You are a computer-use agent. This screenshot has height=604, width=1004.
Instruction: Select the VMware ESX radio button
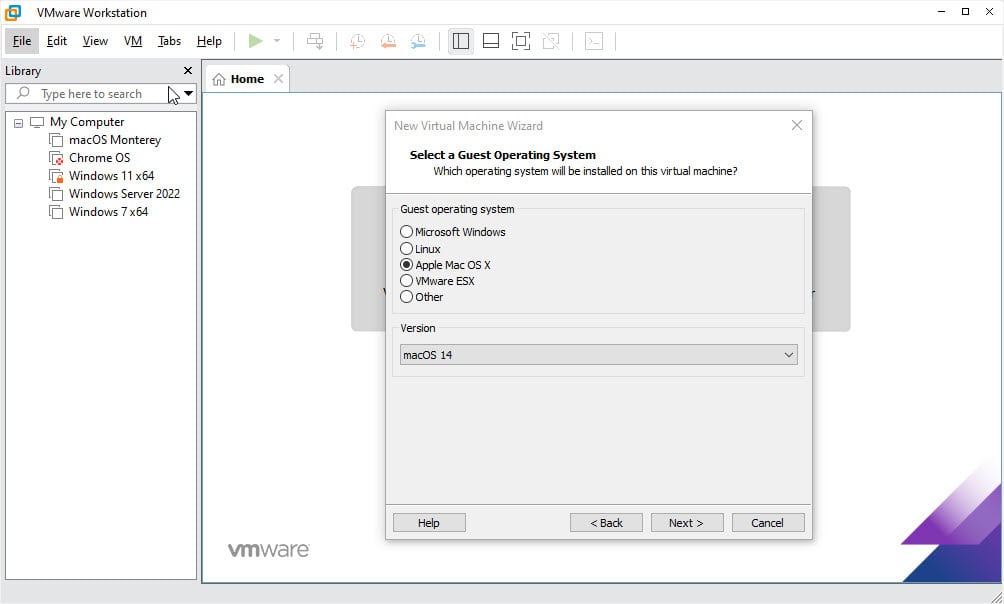pos(406,281)
